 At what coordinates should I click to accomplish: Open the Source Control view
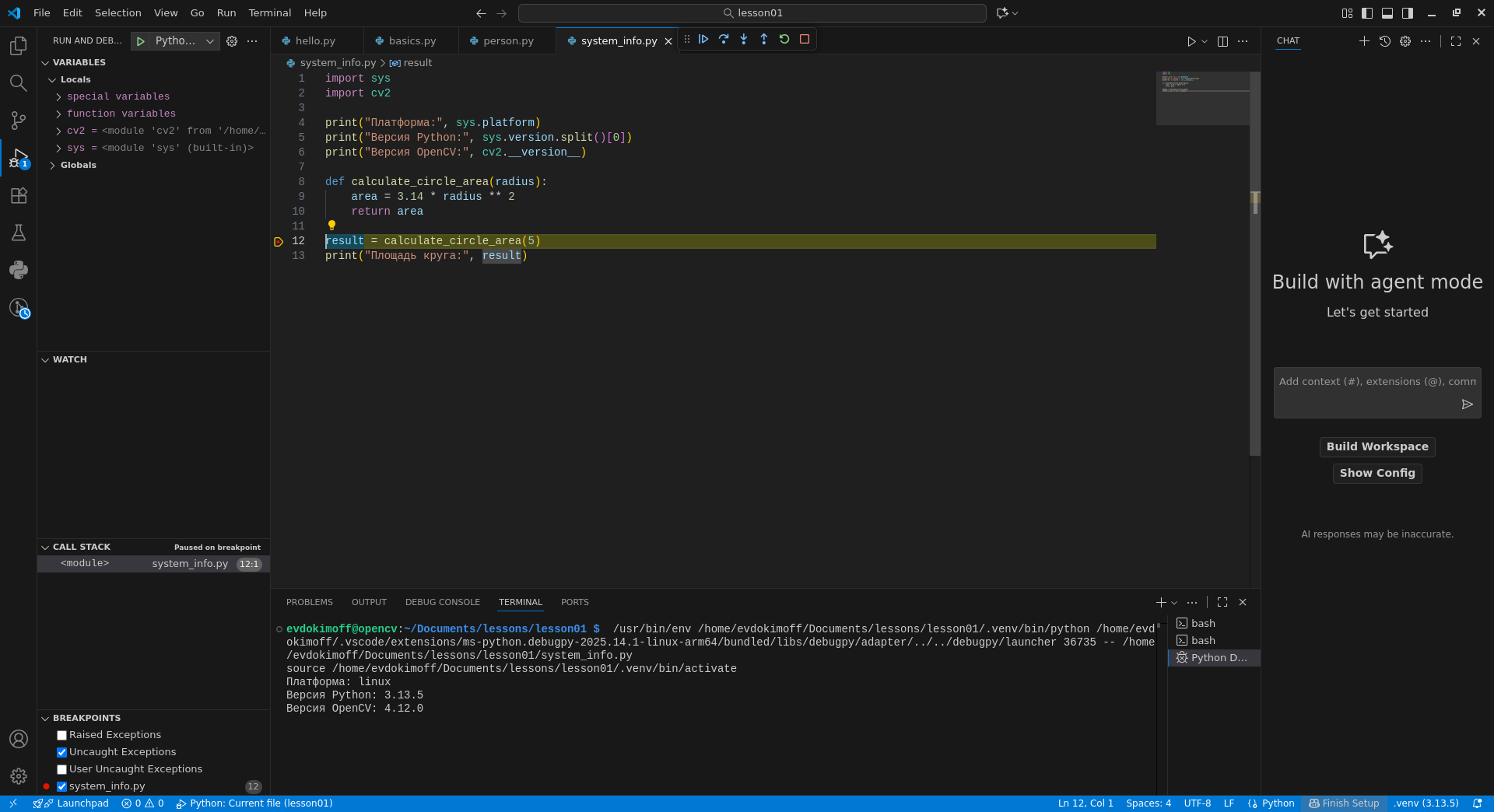(19, 121)
